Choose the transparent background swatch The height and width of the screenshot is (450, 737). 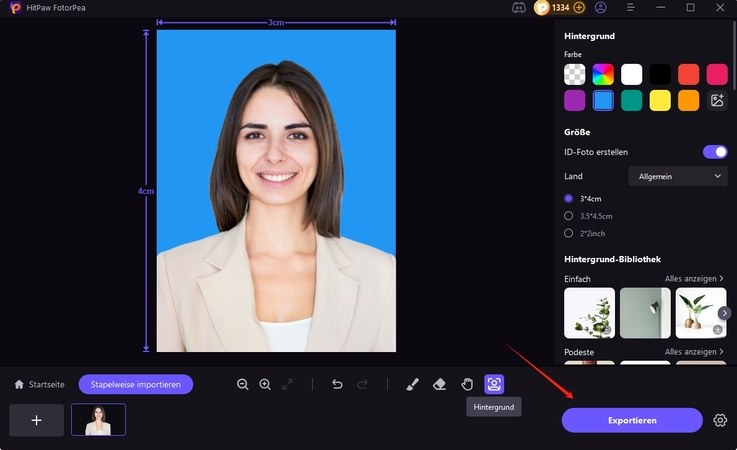point(574,74)
